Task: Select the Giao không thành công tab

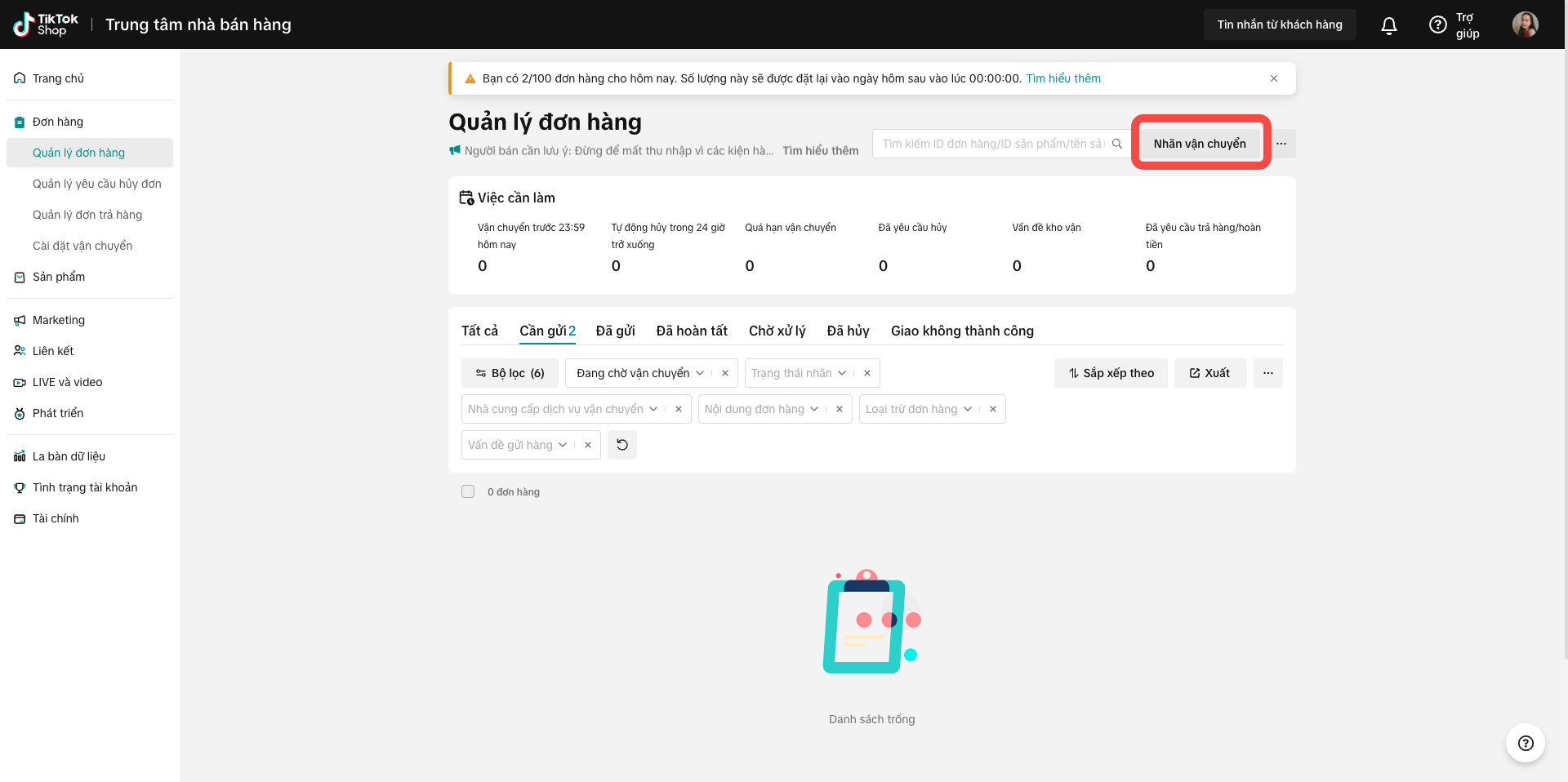Action: (x=962, y=331)
